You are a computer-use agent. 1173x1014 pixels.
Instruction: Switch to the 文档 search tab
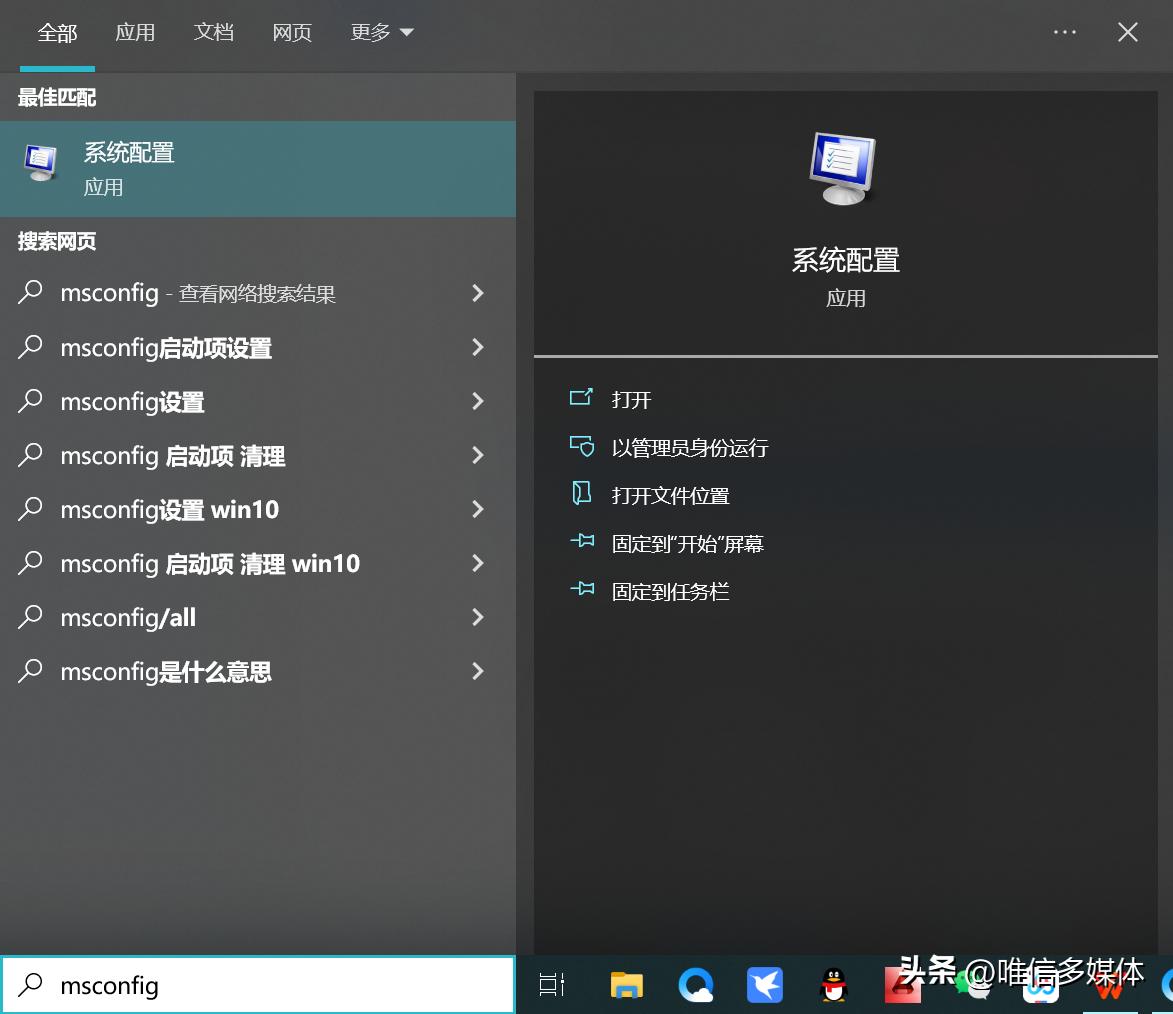pos(213,32)
